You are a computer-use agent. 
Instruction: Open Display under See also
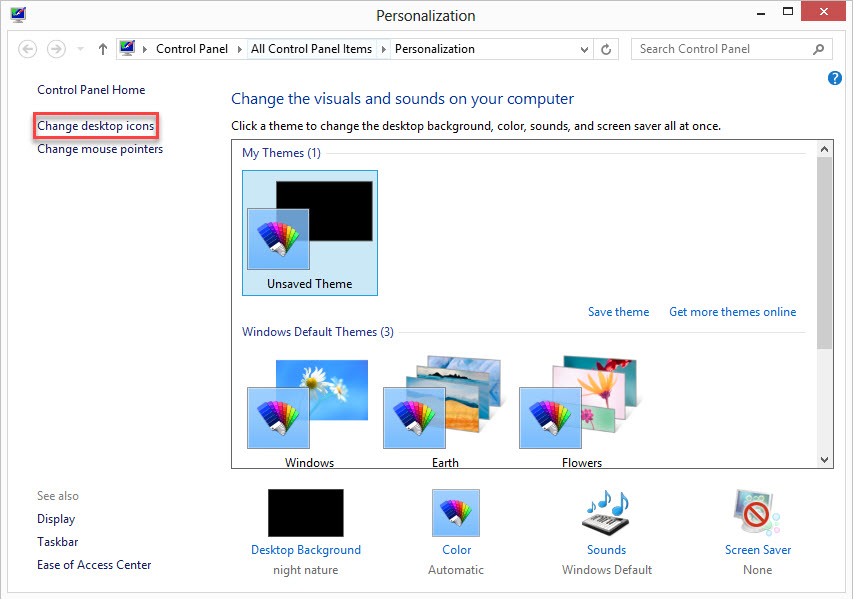(56, 519)
